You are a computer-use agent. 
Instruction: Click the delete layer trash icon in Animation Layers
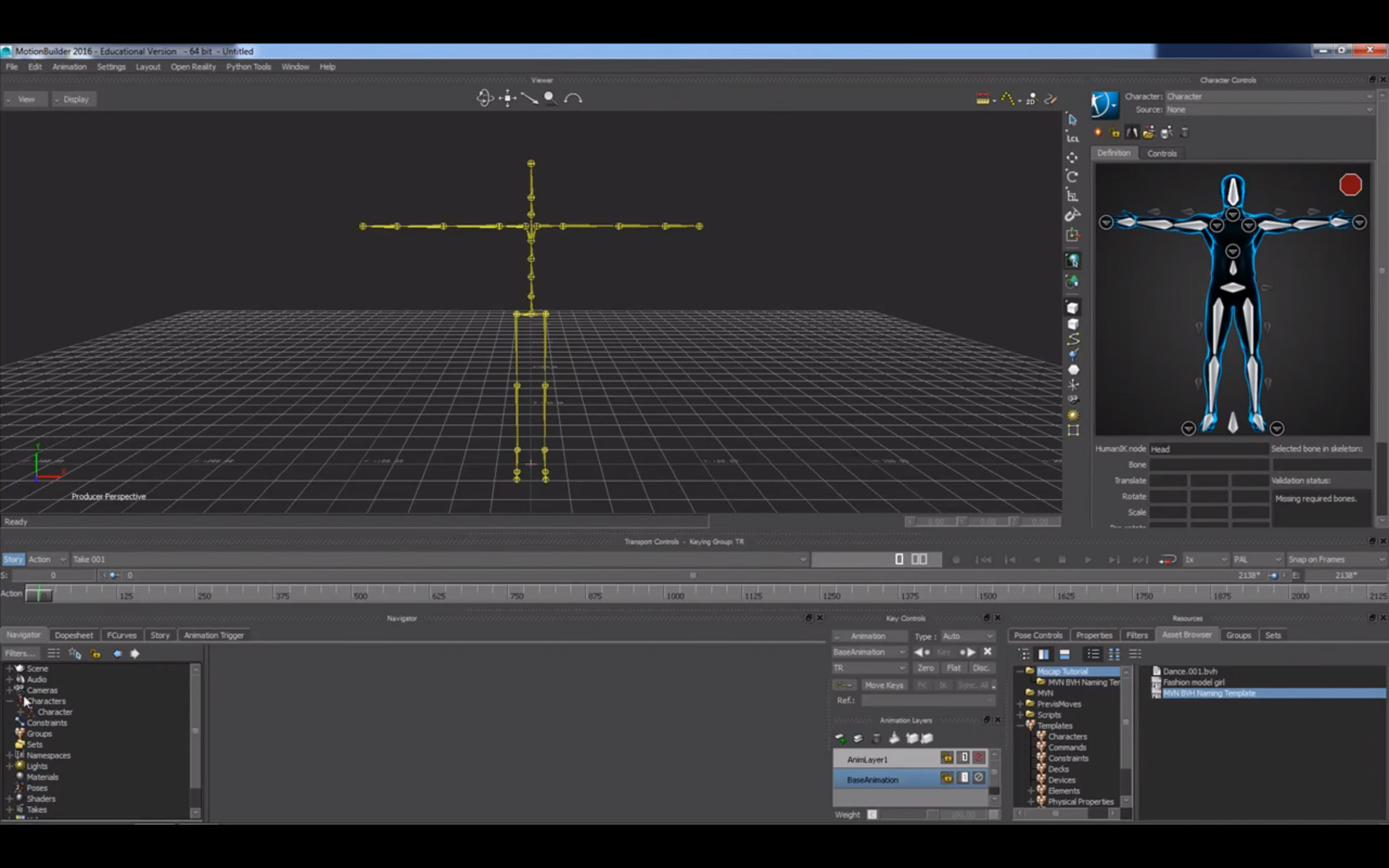pos(876,738)
